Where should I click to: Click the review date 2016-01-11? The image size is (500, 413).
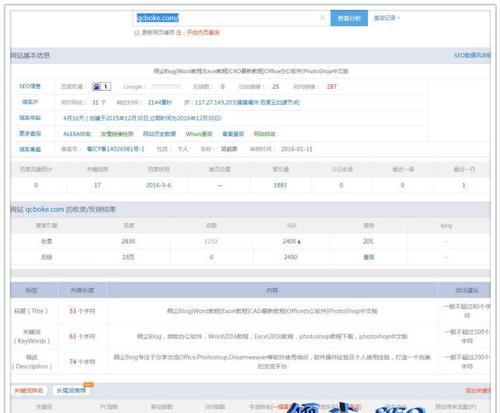click(x=297, y=149)
